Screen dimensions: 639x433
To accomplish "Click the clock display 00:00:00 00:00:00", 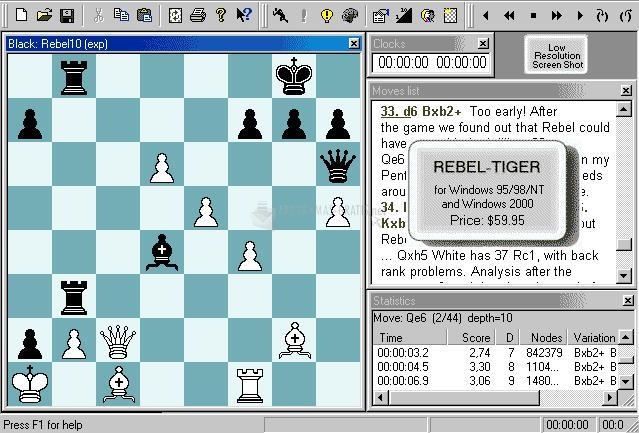I will [432, 62].
